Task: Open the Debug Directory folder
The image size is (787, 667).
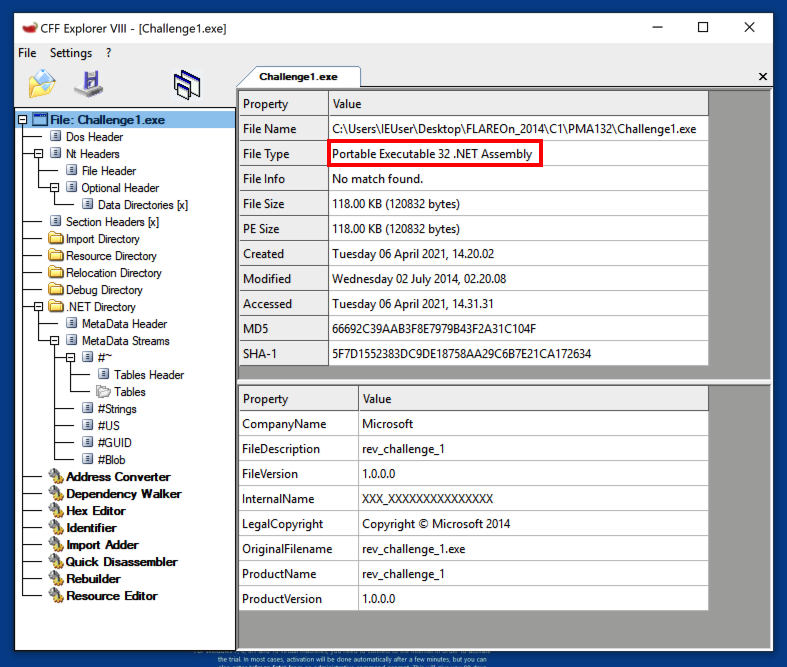Action: 104,290
